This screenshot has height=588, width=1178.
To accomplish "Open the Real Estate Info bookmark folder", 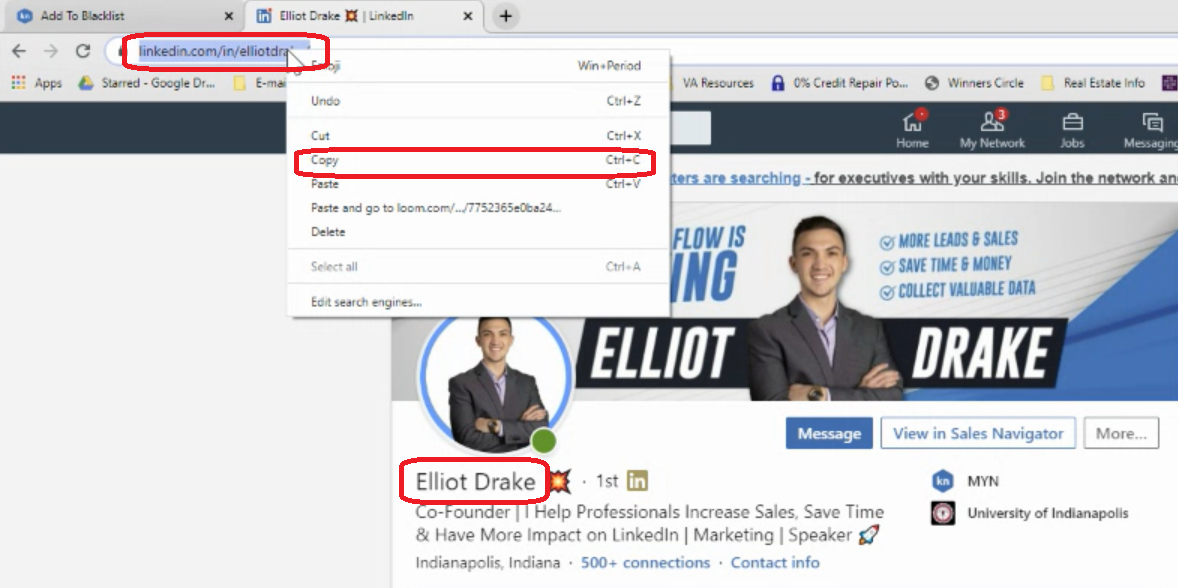I will click(x=1093, y=83).
